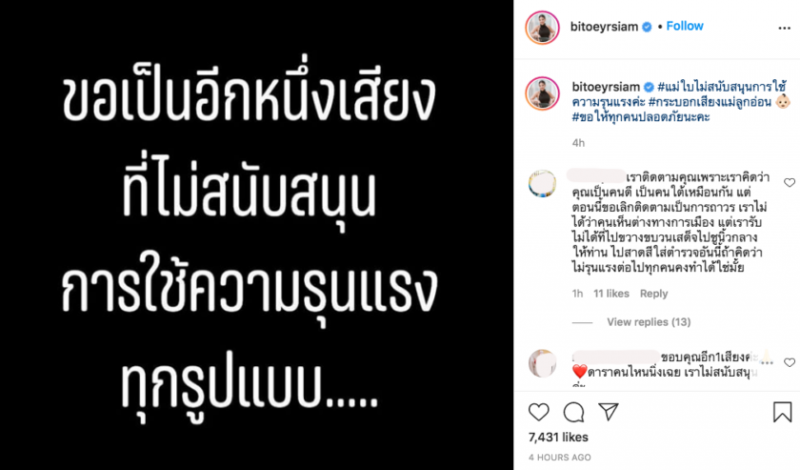Screen dimensions: 800x470
Task: Open the three-dot more options menu
Action: [x=784, y=28]
